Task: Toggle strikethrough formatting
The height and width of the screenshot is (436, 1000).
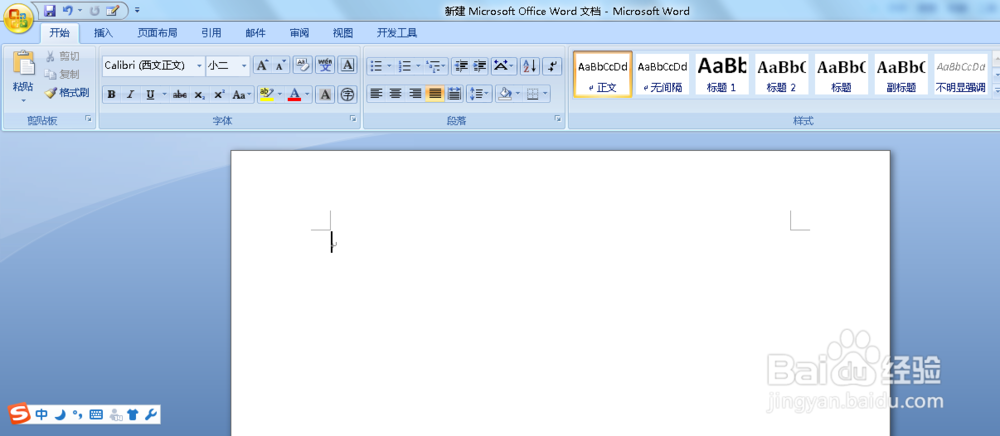Action: (180, 95)
